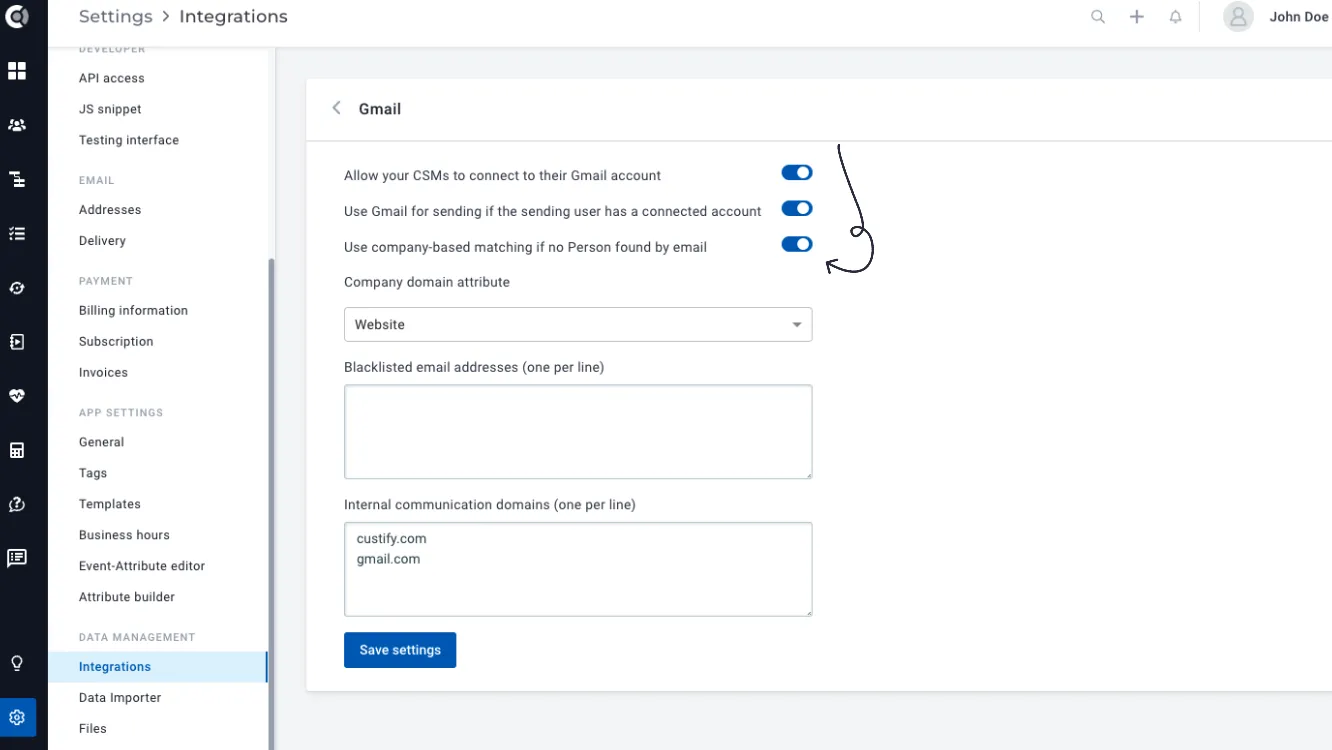Click the search magnifier icon
This screenshot has height=750, width=1332.
tap(1098, 17)
